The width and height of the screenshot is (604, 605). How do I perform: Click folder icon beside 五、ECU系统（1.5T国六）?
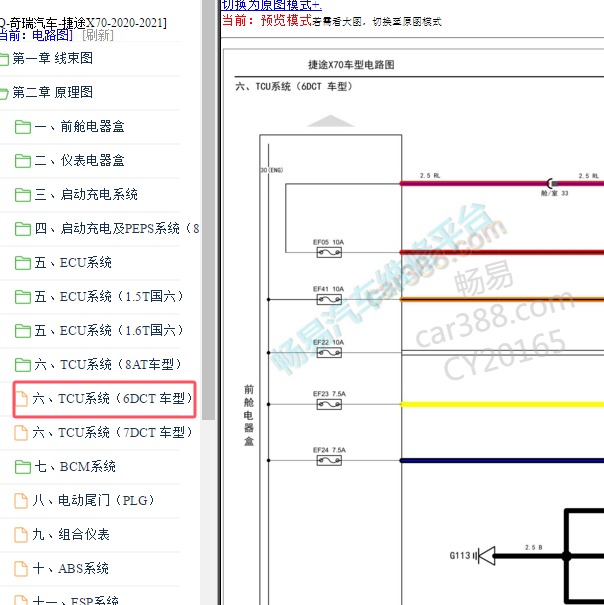tap(23, 297)
